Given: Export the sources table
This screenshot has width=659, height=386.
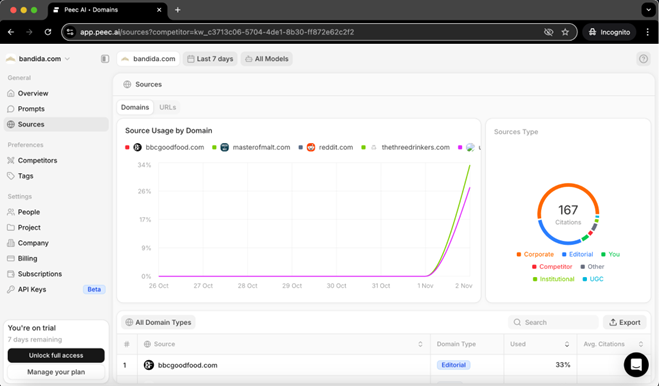Looking at the screenshot, I should (625, 323).
